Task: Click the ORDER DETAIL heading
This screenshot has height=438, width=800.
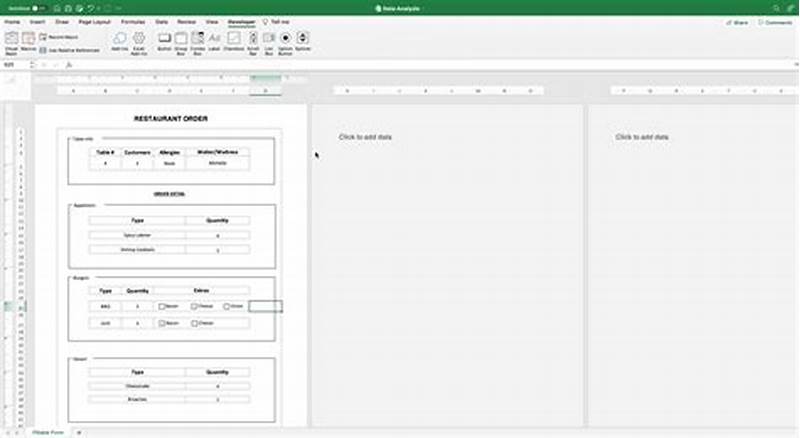Action: click(169, 194)
